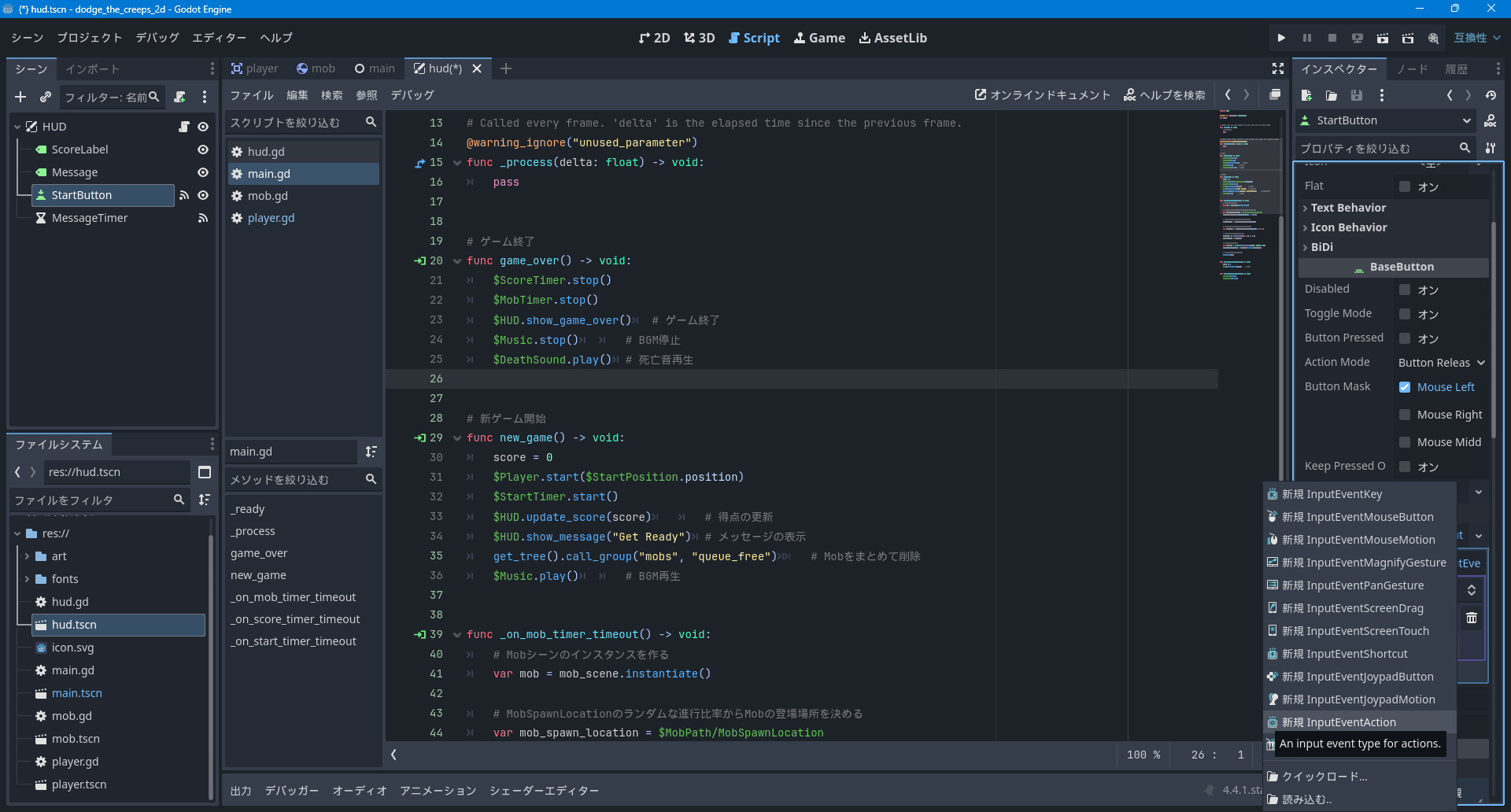This screenshot has height=812, width=1511.
Task: Add a new child node plus icon
Action: [x=20, y=97]
